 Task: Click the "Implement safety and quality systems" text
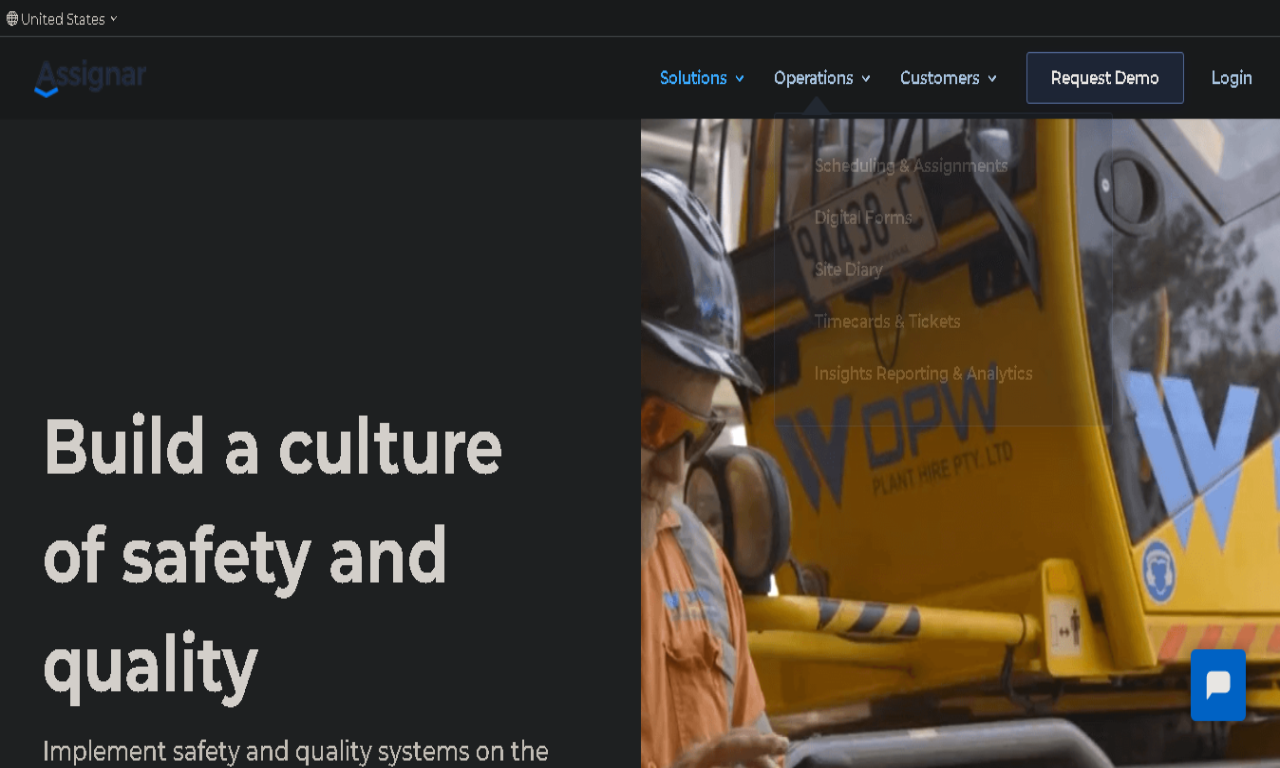pyautogui.click(x=296, y=751)
